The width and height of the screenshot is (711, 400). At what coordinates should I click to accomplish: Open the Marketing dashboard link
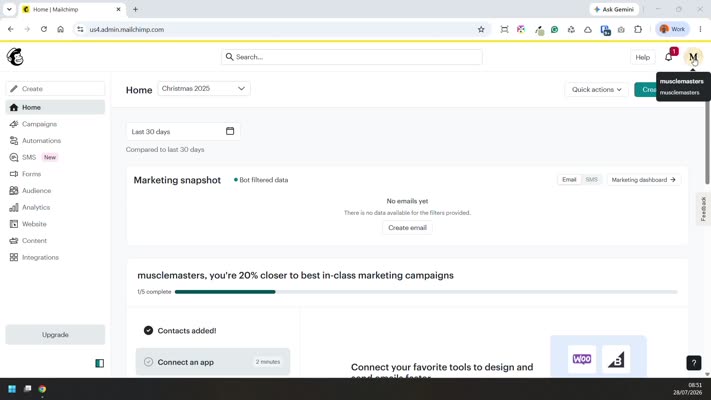pyautogui.click(x=643, y=180)
